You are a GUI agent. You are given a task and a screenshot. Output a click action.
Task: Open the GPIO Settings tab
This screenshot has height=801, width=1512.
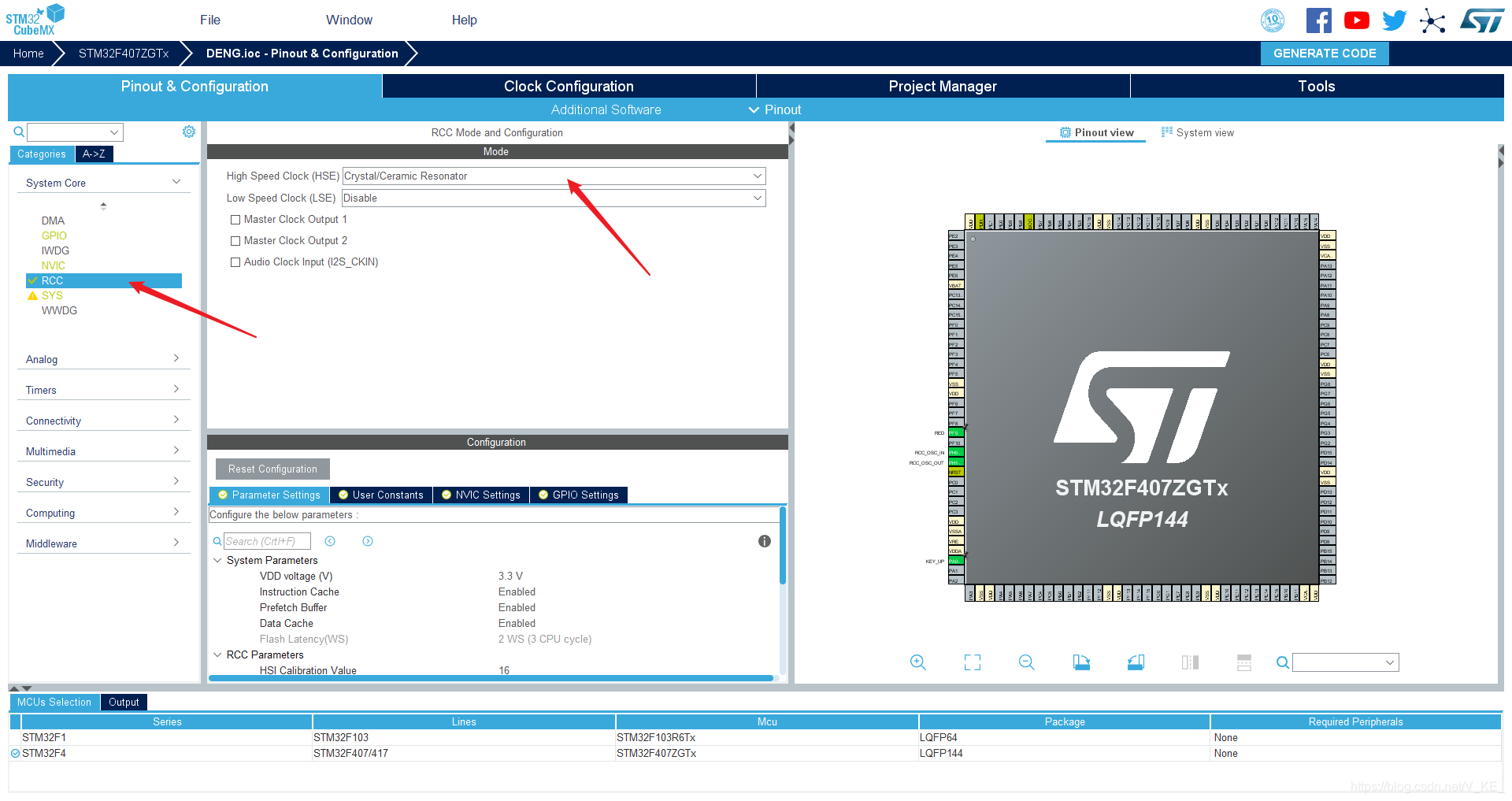pyautogui.click(x=579, y=495)
